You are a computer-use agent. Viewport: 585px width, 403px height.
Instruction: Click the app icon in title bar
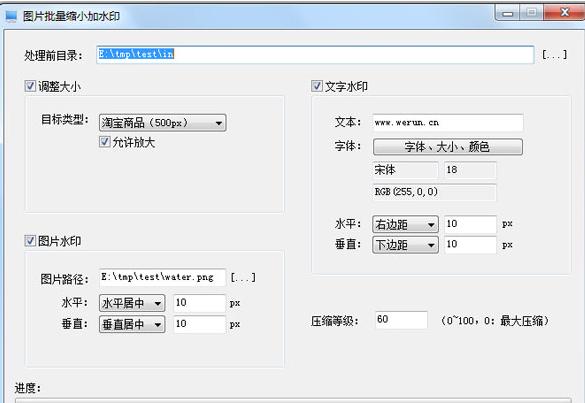point(11,16)
